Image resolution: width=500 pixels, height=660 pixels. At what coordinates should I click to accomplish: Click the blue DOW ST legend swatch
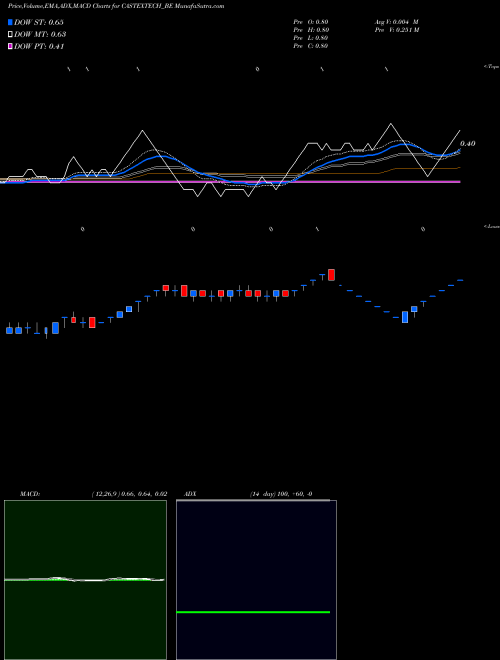(x=10, y=22)
